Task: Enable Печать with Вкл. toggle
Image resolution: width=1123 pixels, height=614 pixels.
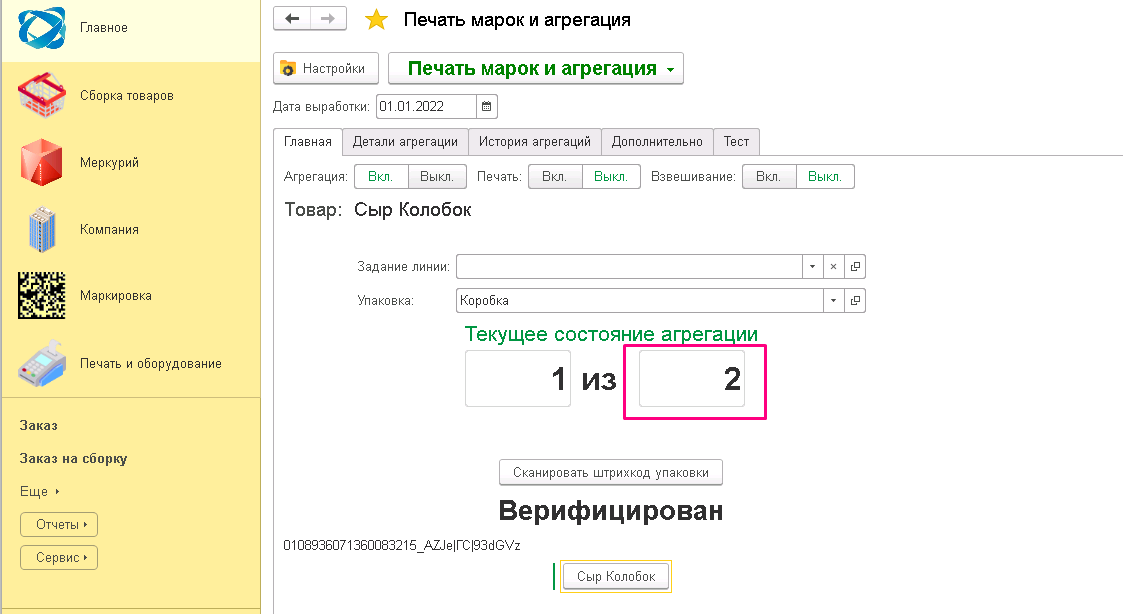Action: 554,177
